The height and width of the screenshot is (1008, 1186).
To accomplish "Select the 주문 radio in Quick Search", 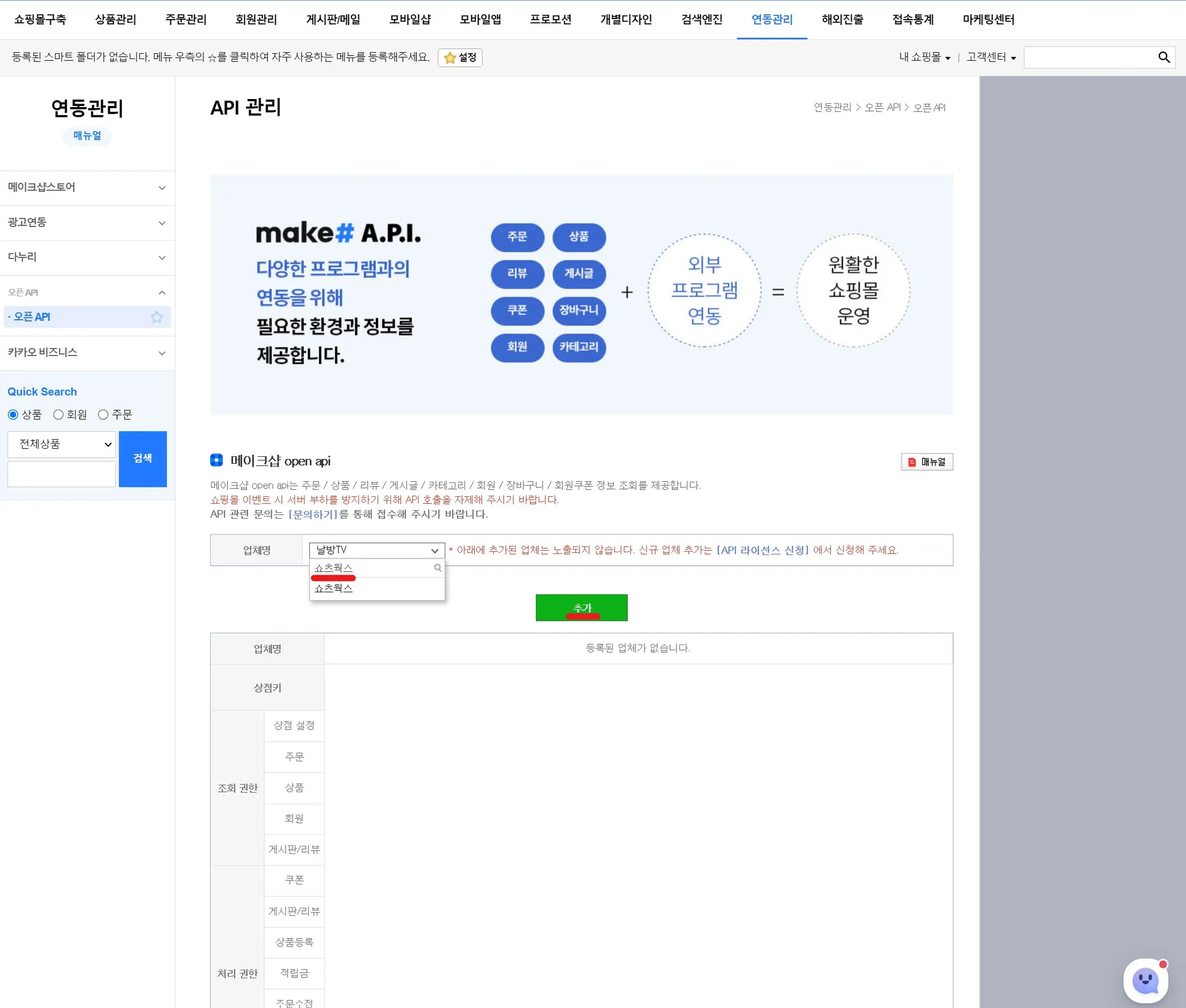I will (x=104, y=415).
